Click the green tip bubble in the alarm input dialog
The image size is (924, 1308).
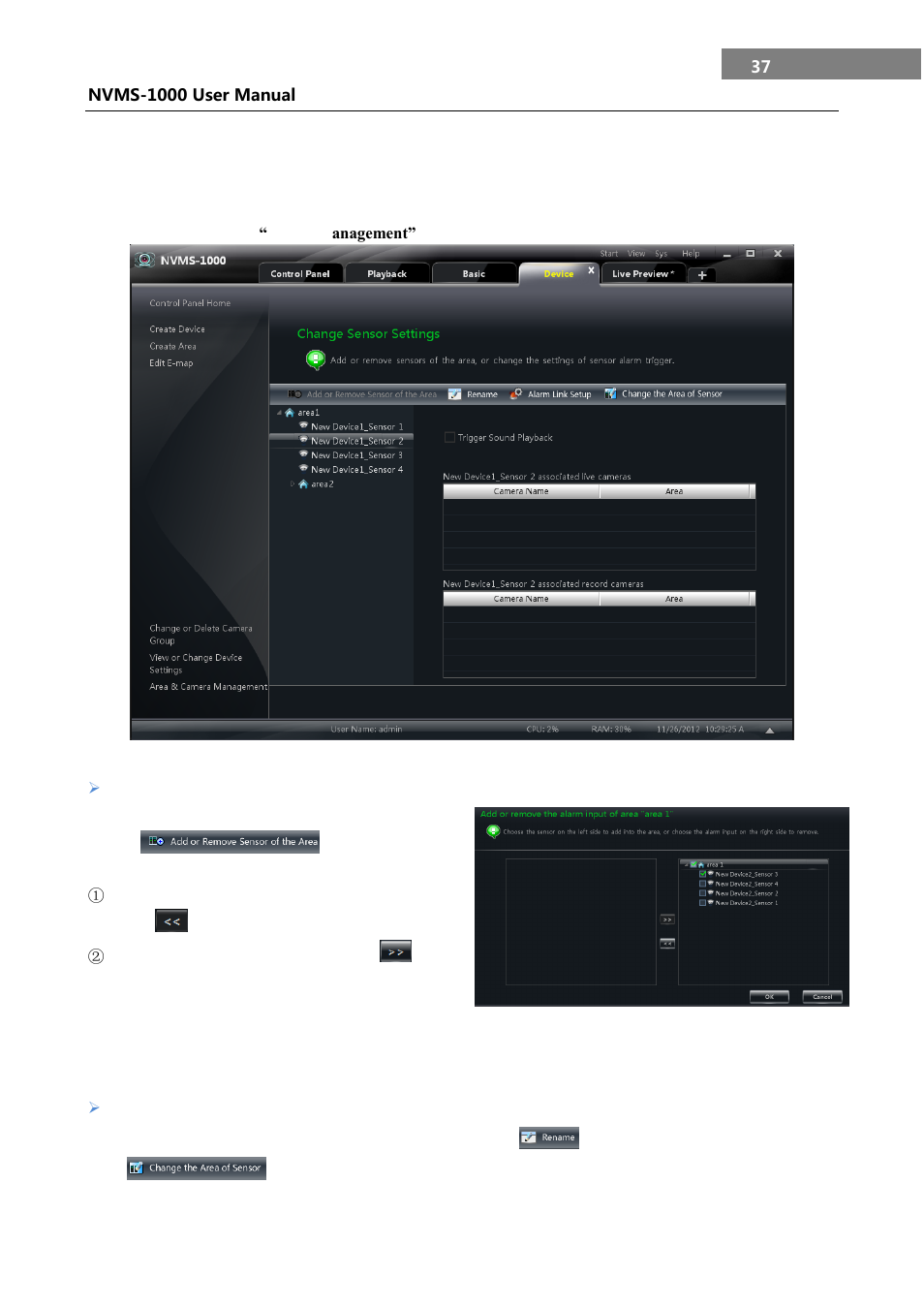493,831
